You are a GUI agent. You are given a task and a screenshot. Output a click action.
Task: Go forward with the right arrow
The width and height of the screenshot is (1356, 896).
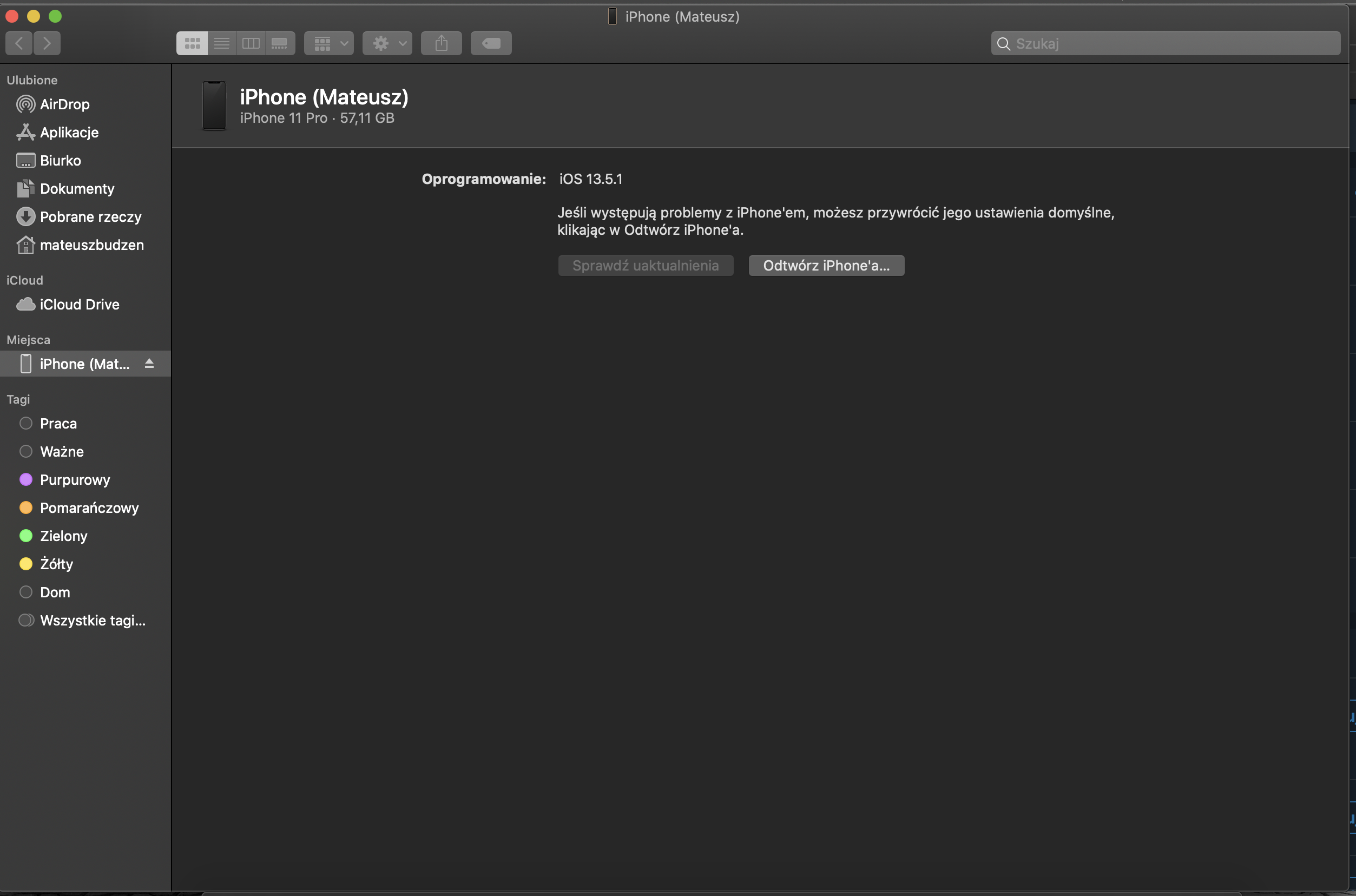click(x=47, y=43)
